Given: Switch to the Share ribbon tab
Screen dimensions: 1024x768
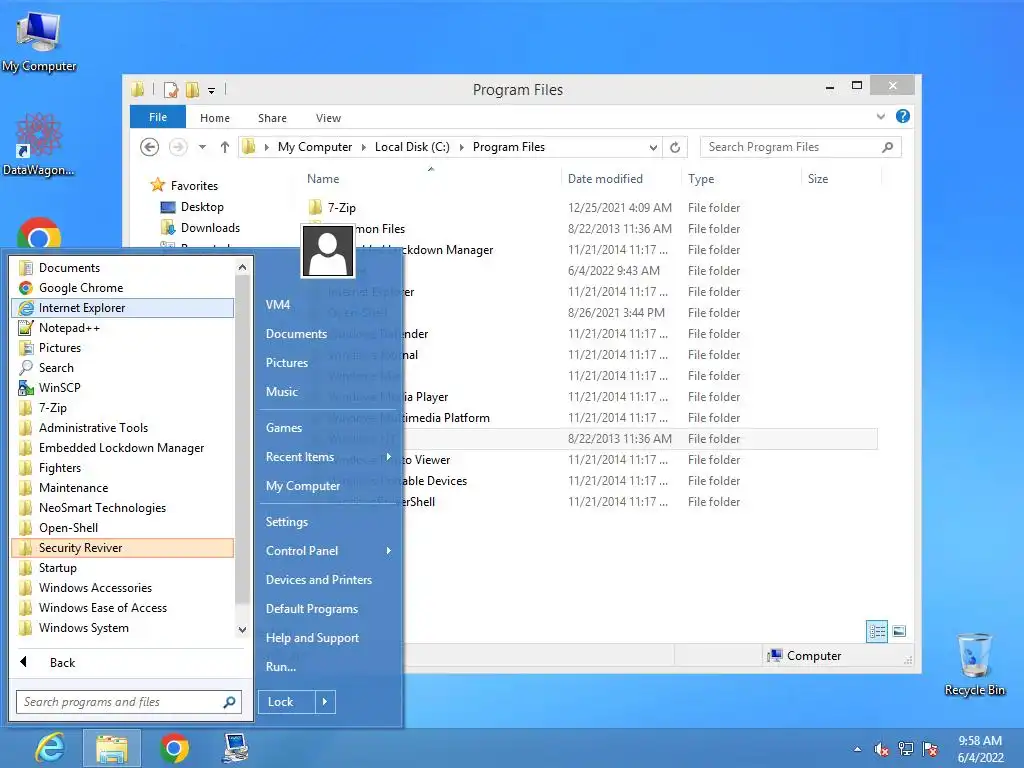Looking at the screenshot, I should click(272, 118).
